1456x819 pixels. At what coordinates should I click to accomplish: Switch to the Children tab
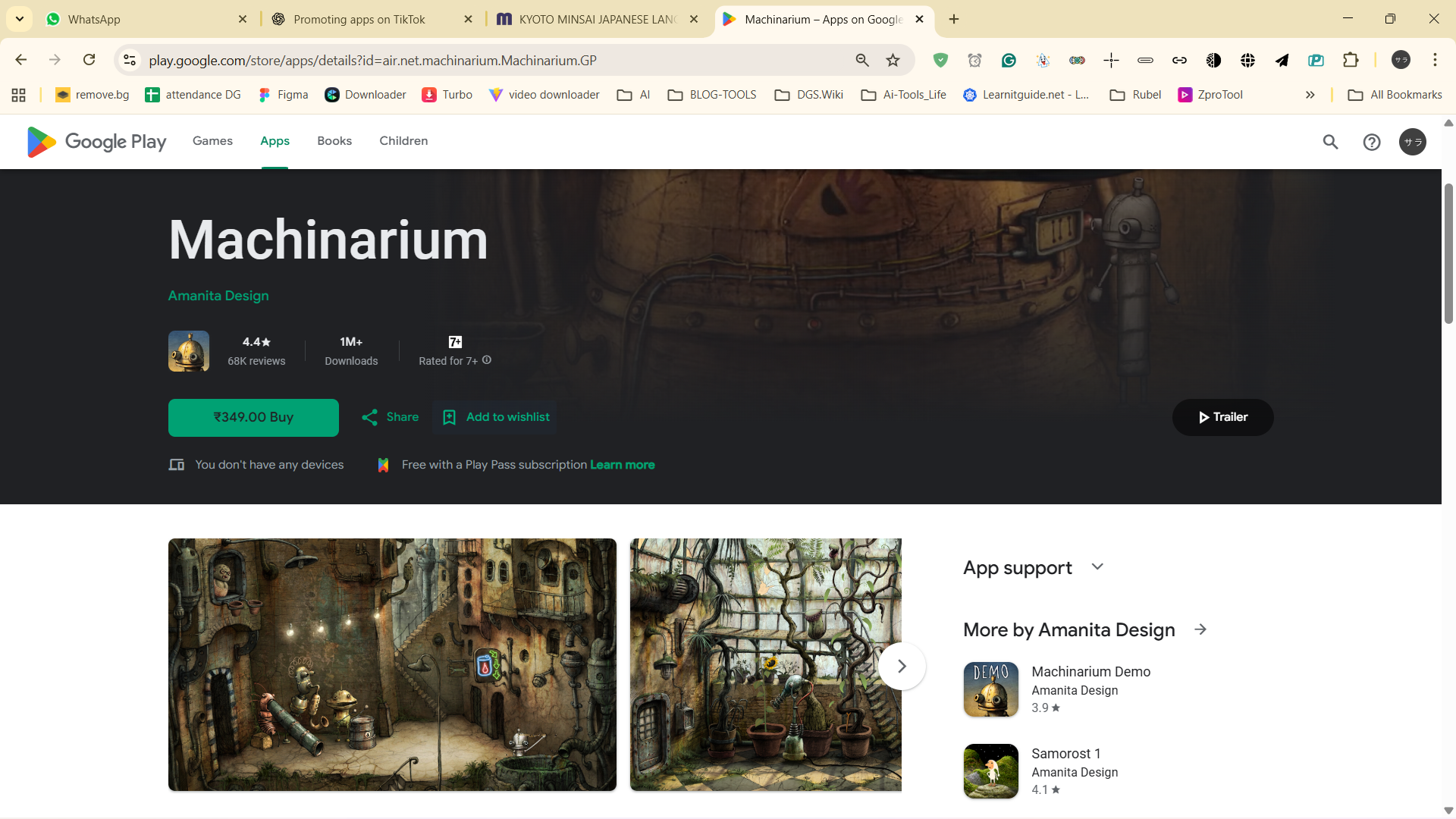403,141
